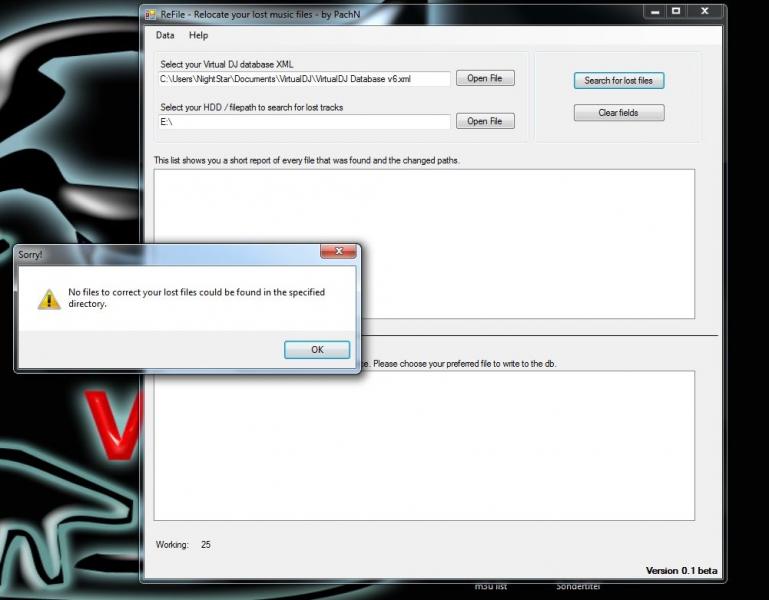Open the Help menu
769x600 pixels.
199,35
